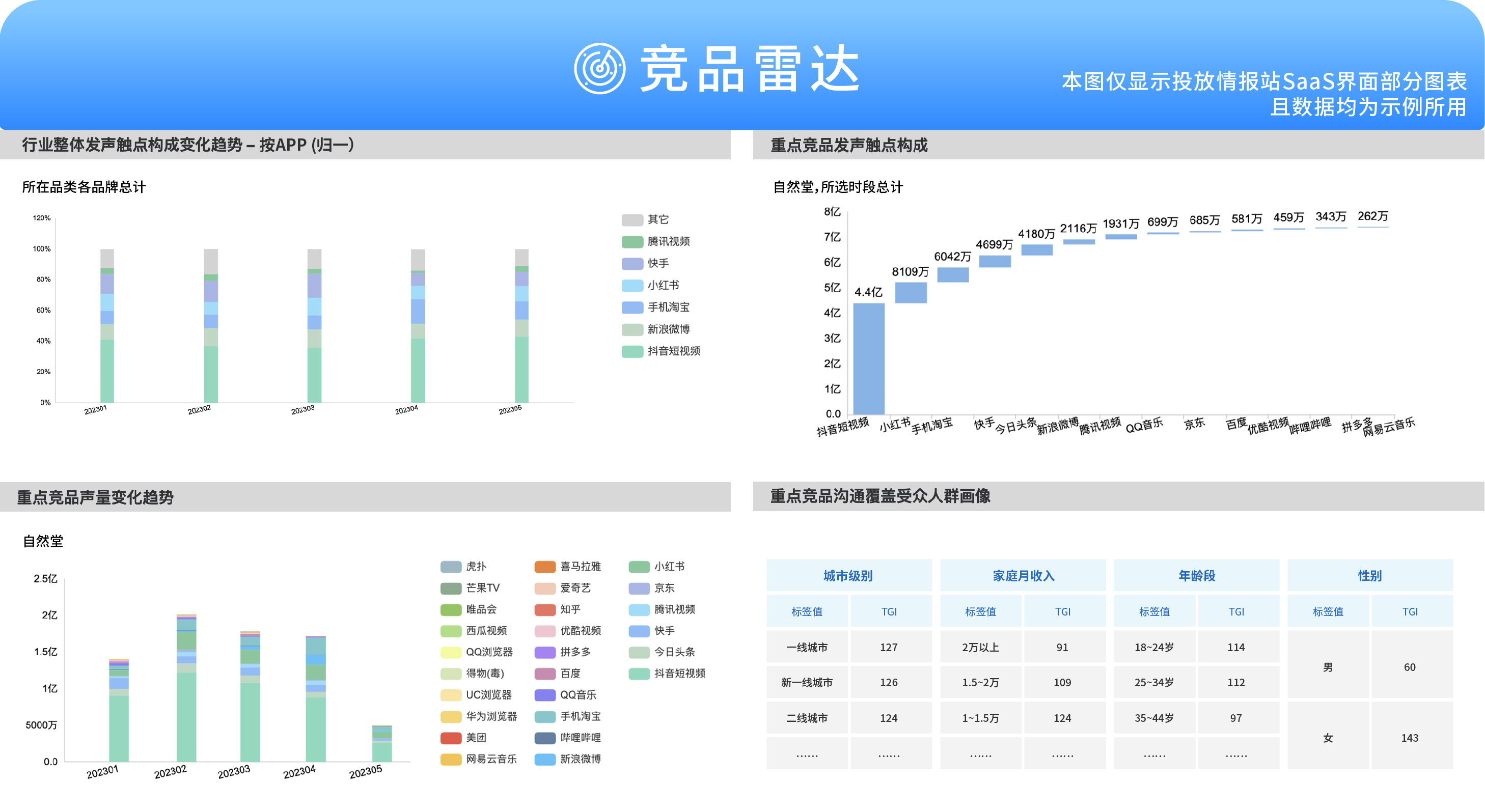This screenshot has height=812, width=1485.
Task: Click the 2116万 waterfall bar label
Action: (x=1078, y=228)
